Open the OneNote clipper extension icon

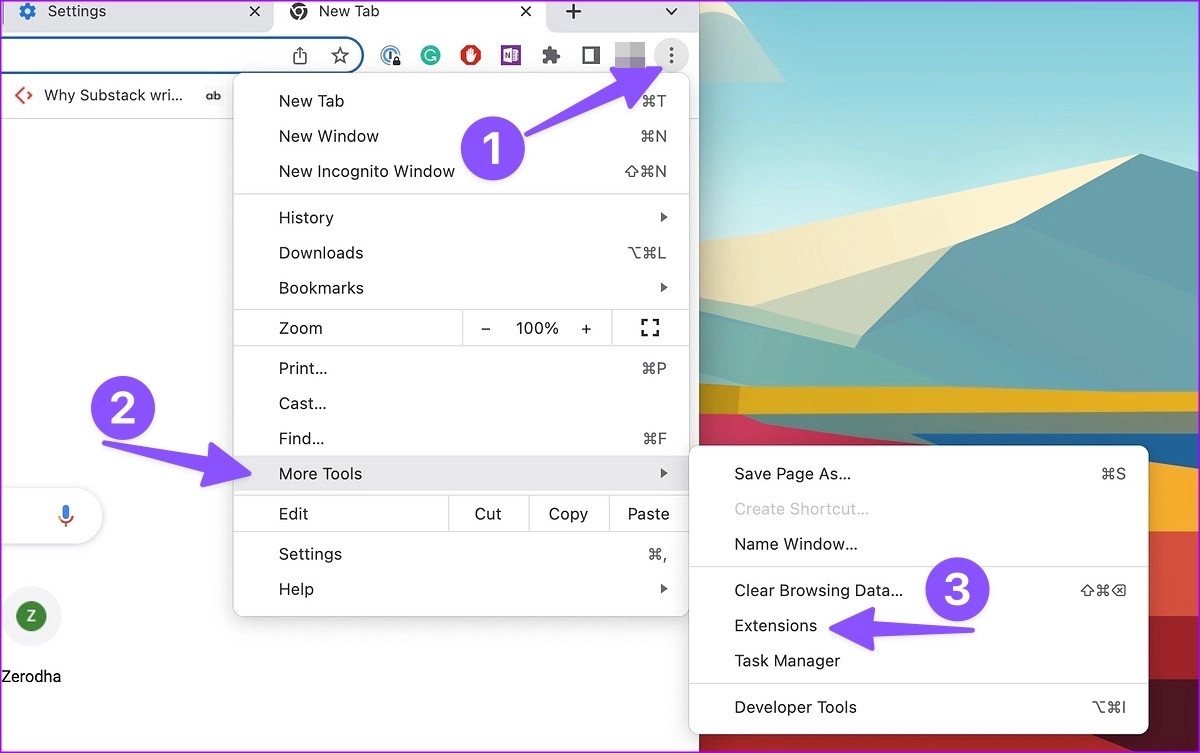coord(510,56)
